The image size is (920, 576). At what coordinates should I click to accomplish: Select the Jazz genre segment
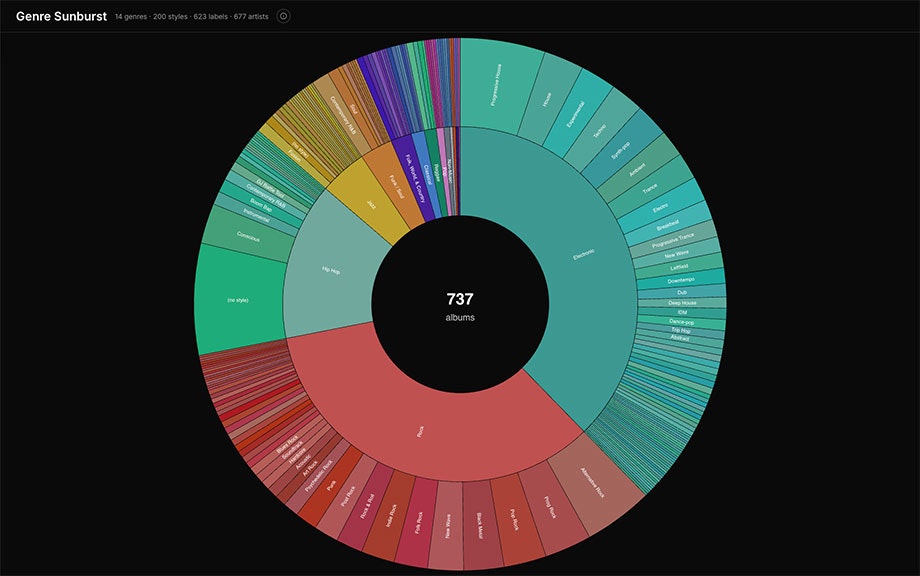coord(371,204)
